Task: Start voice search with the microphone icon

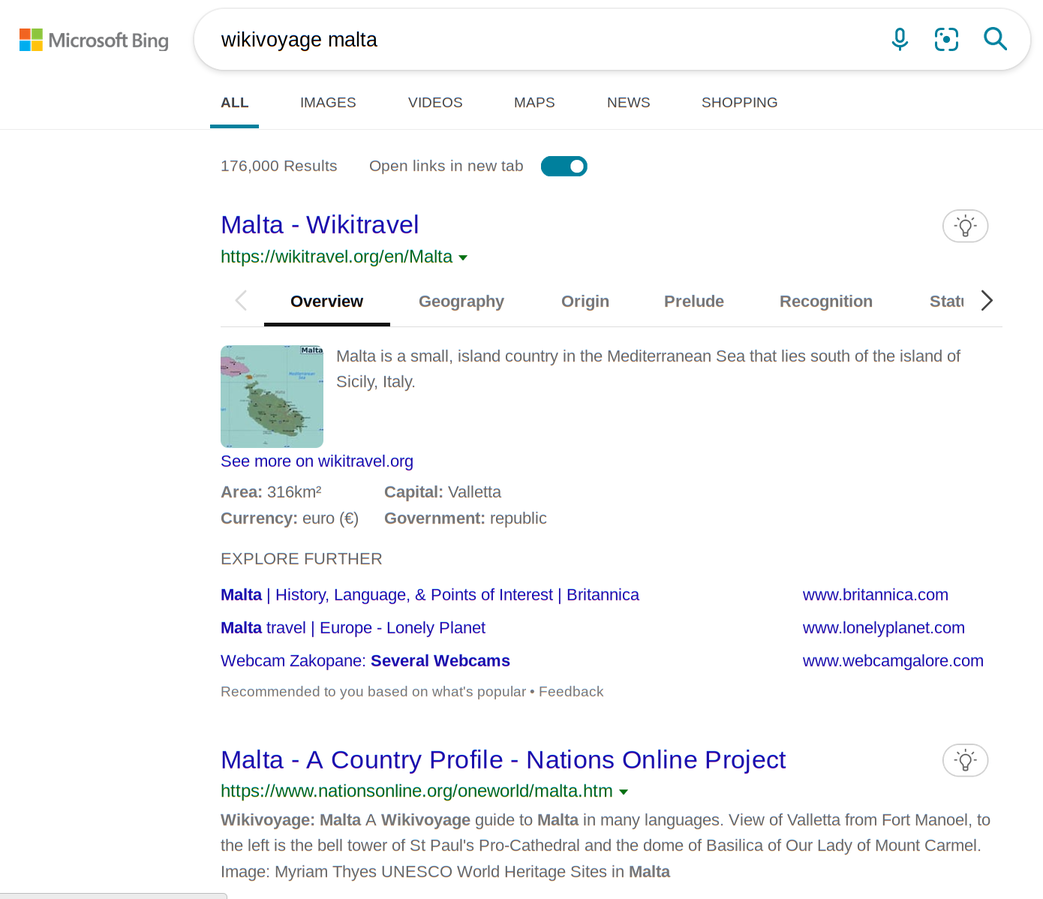Action: [899, 39]
